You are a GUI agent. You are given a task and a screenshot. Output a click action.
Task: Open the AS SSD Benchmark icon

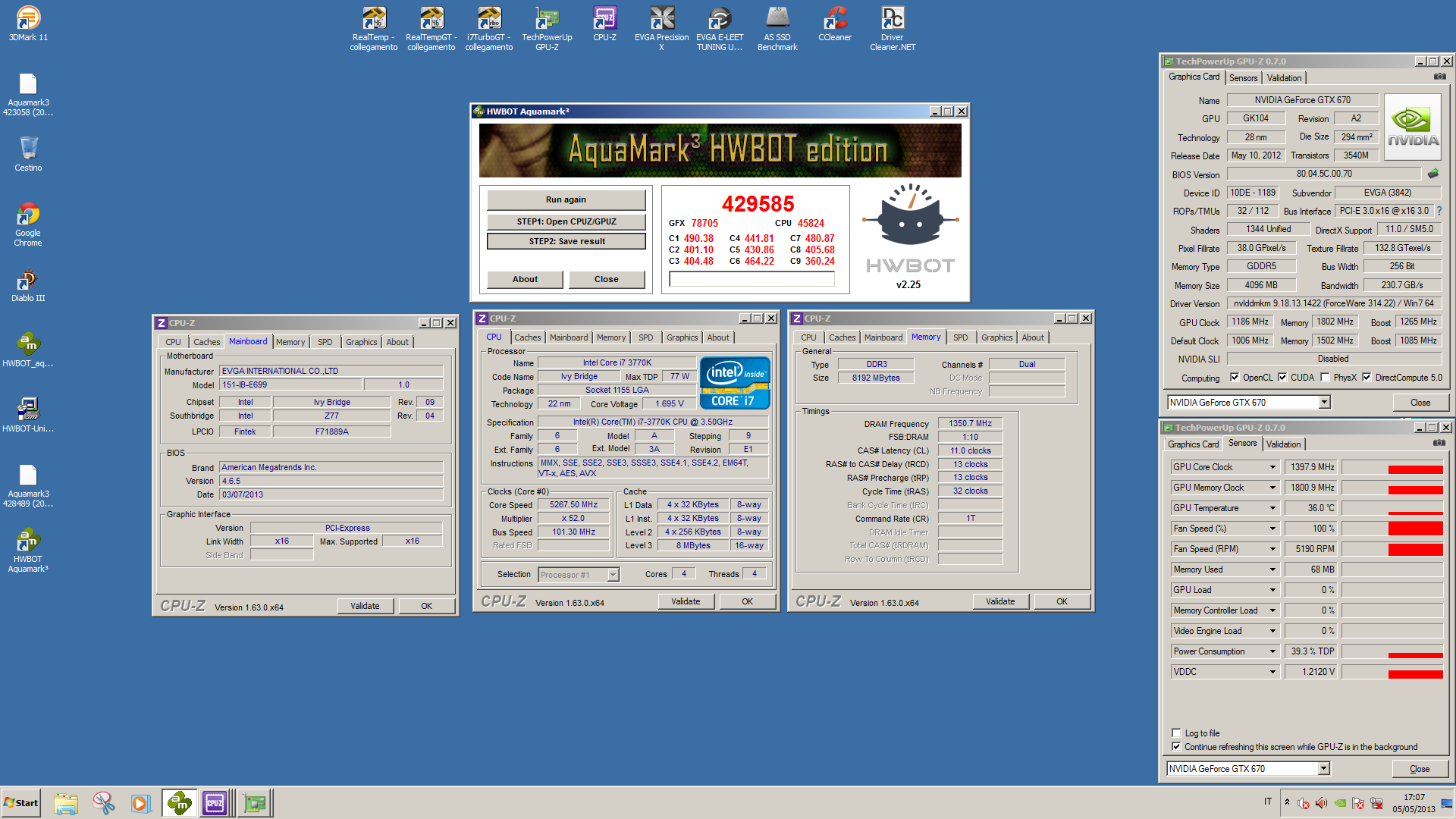coord(777,28)
